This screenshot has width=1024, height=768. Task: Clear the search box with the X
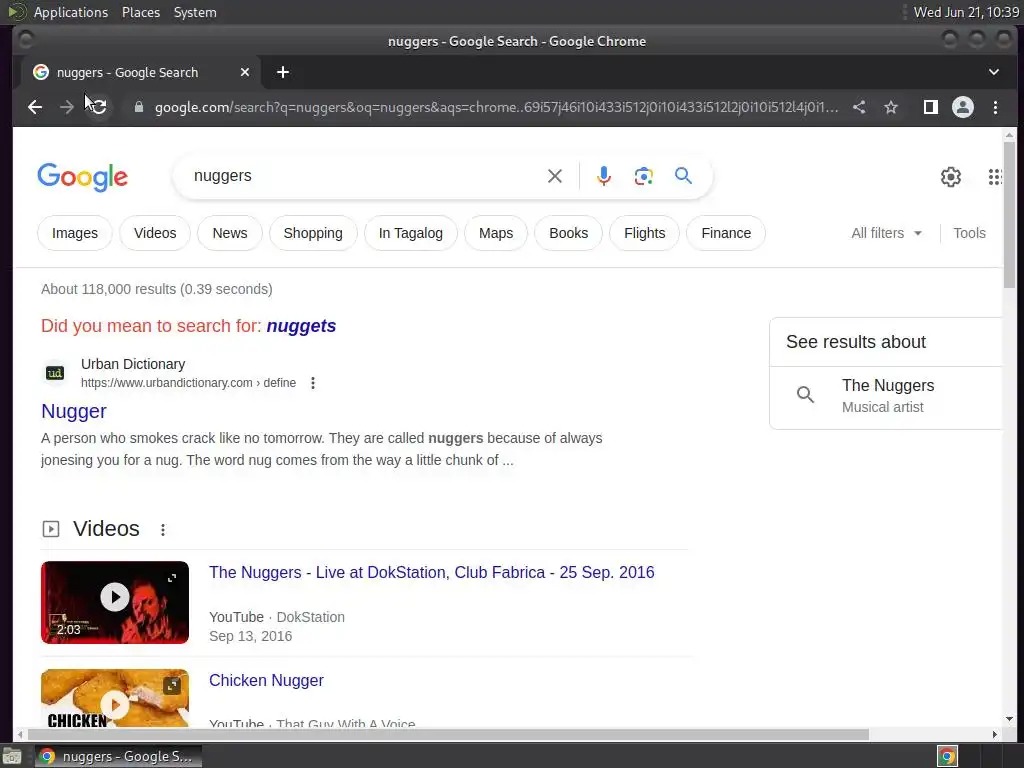(554, 176)
